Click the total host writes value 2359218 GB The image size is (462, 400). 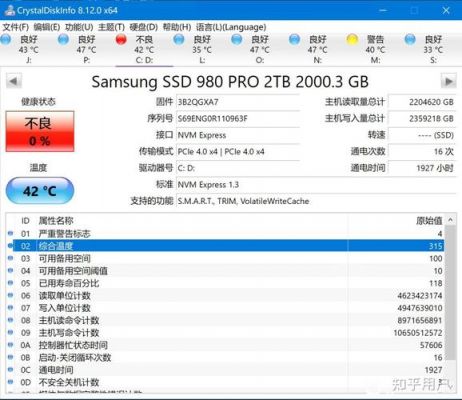click(x=422, y=118)
